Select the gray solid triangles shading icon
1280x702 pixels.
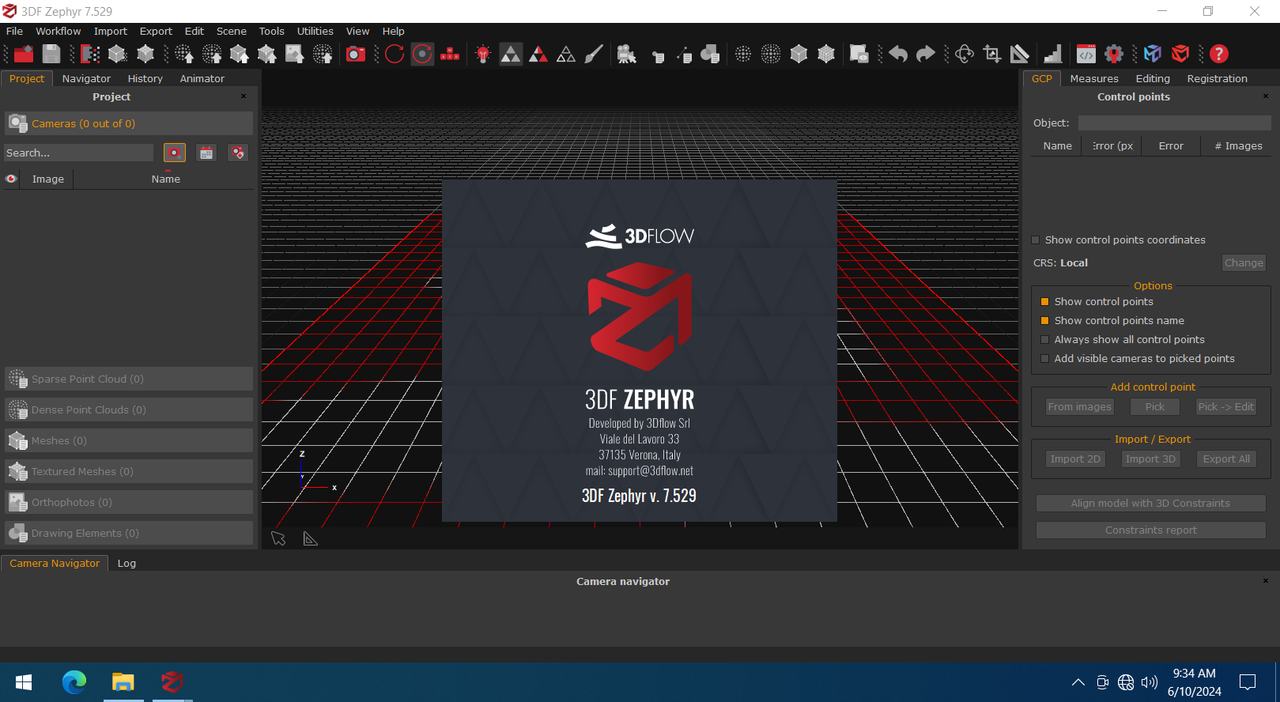[511, 54]
